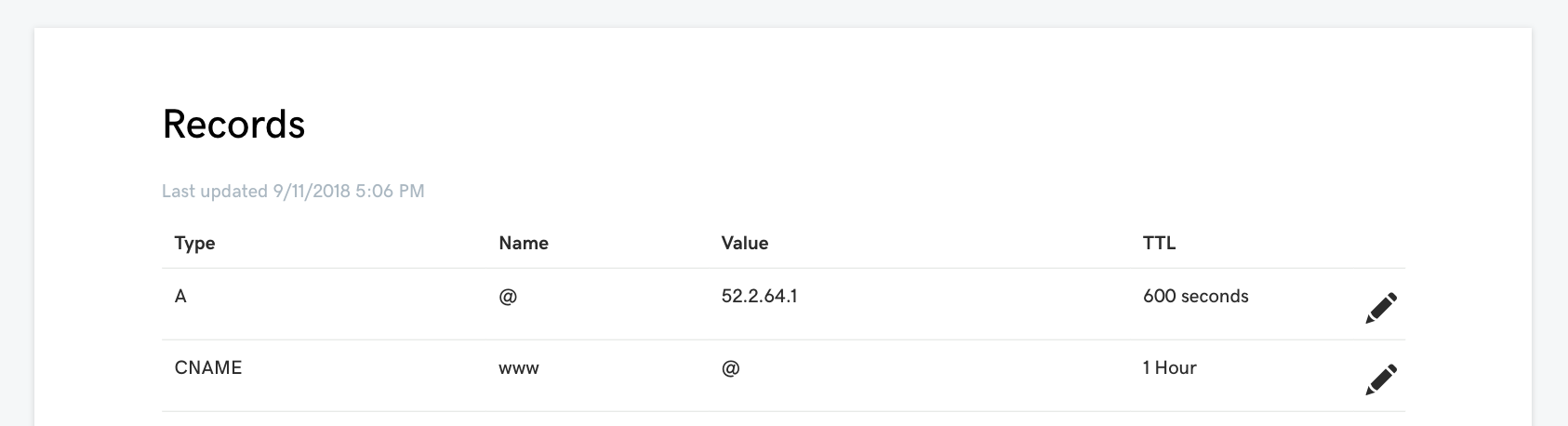Click the Type column header
Image resolution: width=1568 pixels, height=426 pixels.
194,244
